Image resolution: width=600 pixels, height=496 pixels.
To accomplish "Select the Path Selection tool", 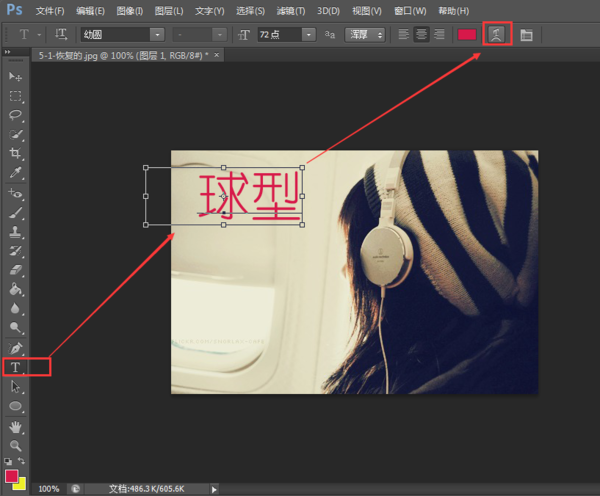I will [x=15, y=387].
